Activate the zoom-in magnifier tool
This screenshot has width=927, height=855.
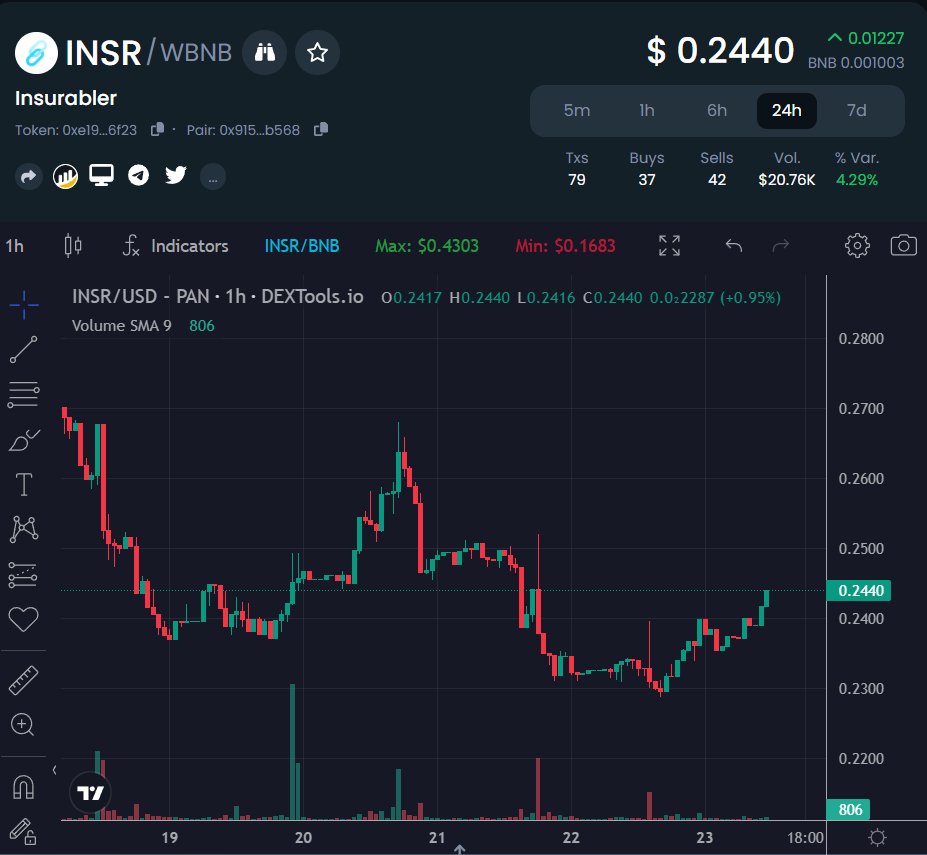(23, 724)
